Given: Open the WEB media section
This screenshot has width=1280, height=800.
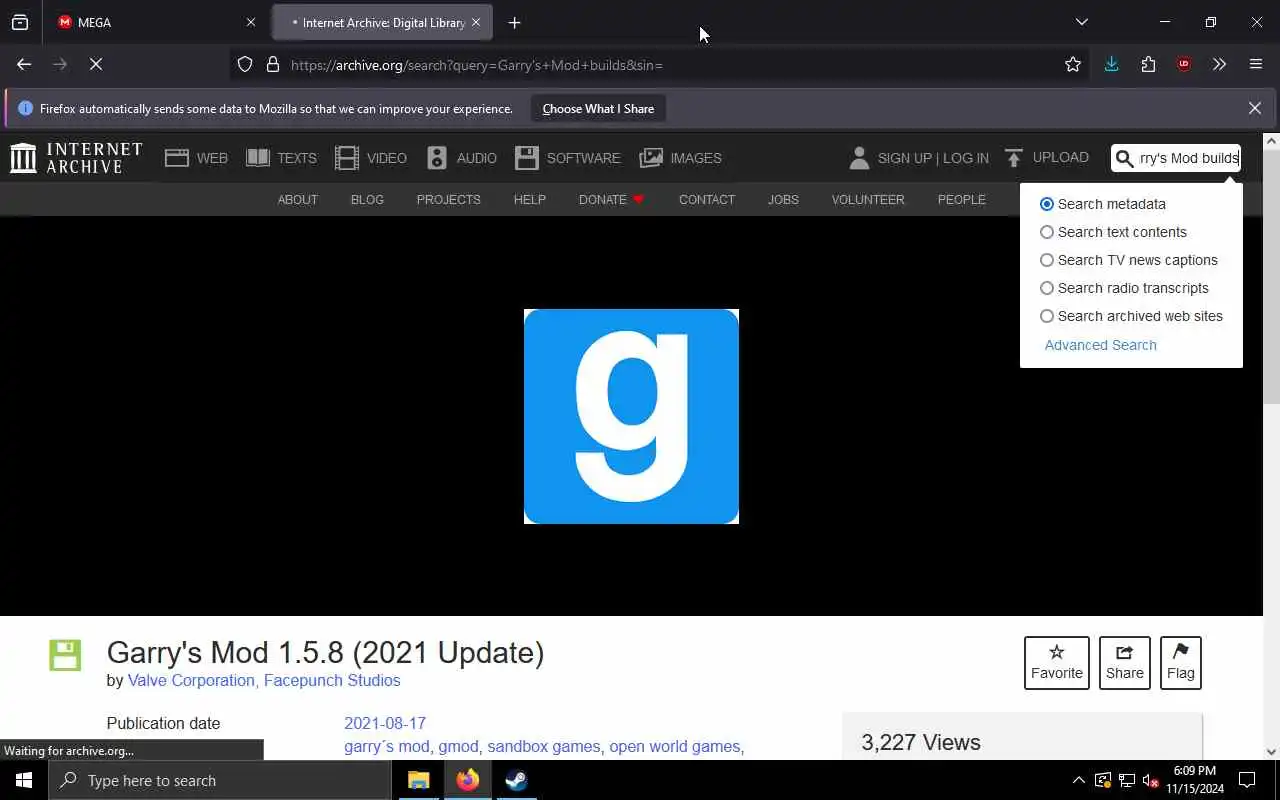Looking at the screenshot, I should (x=196, y=158).
